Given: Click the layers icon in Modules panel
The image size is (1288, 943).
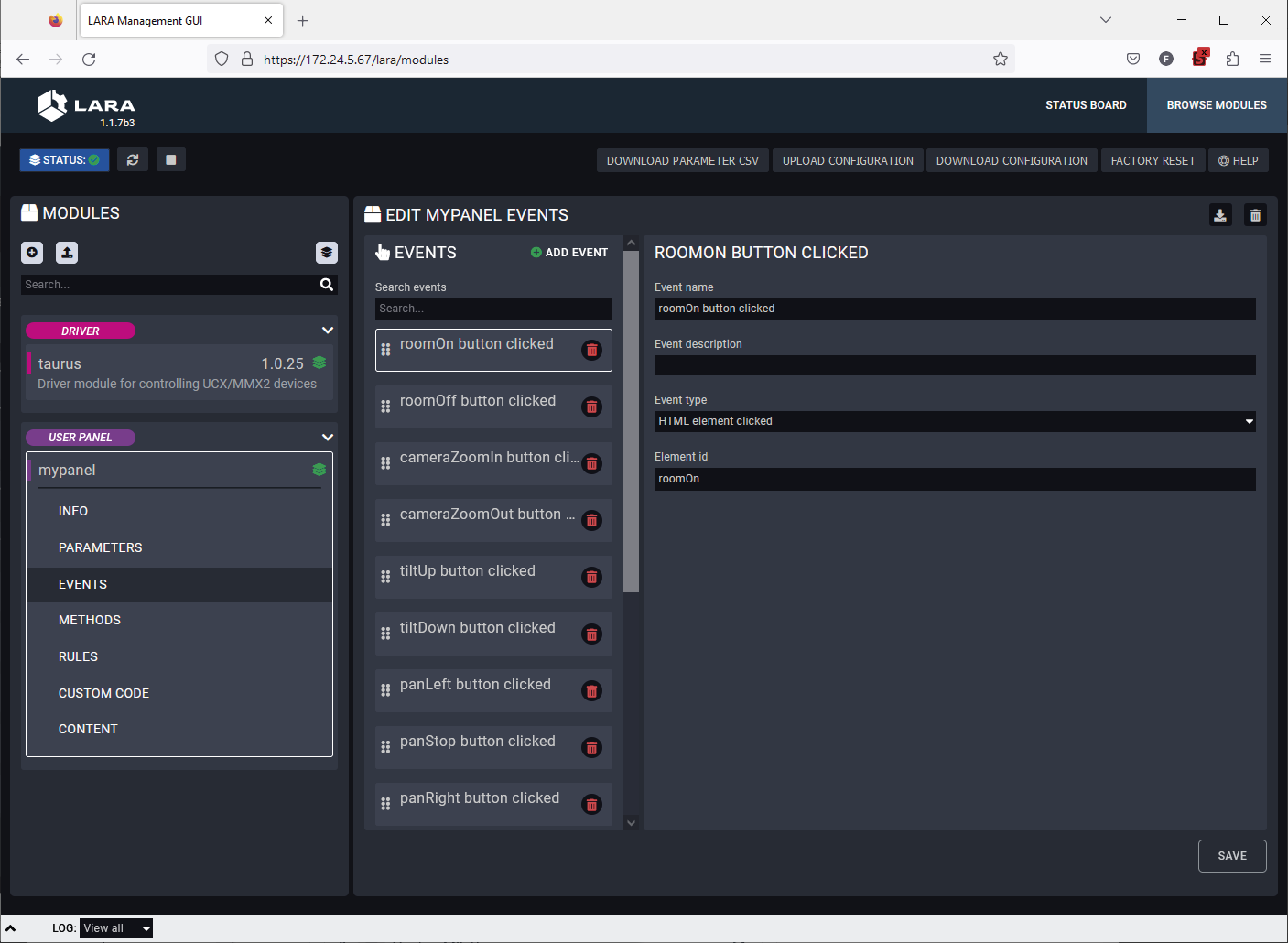Looking at the screenshot, I should tap(327, 253).
